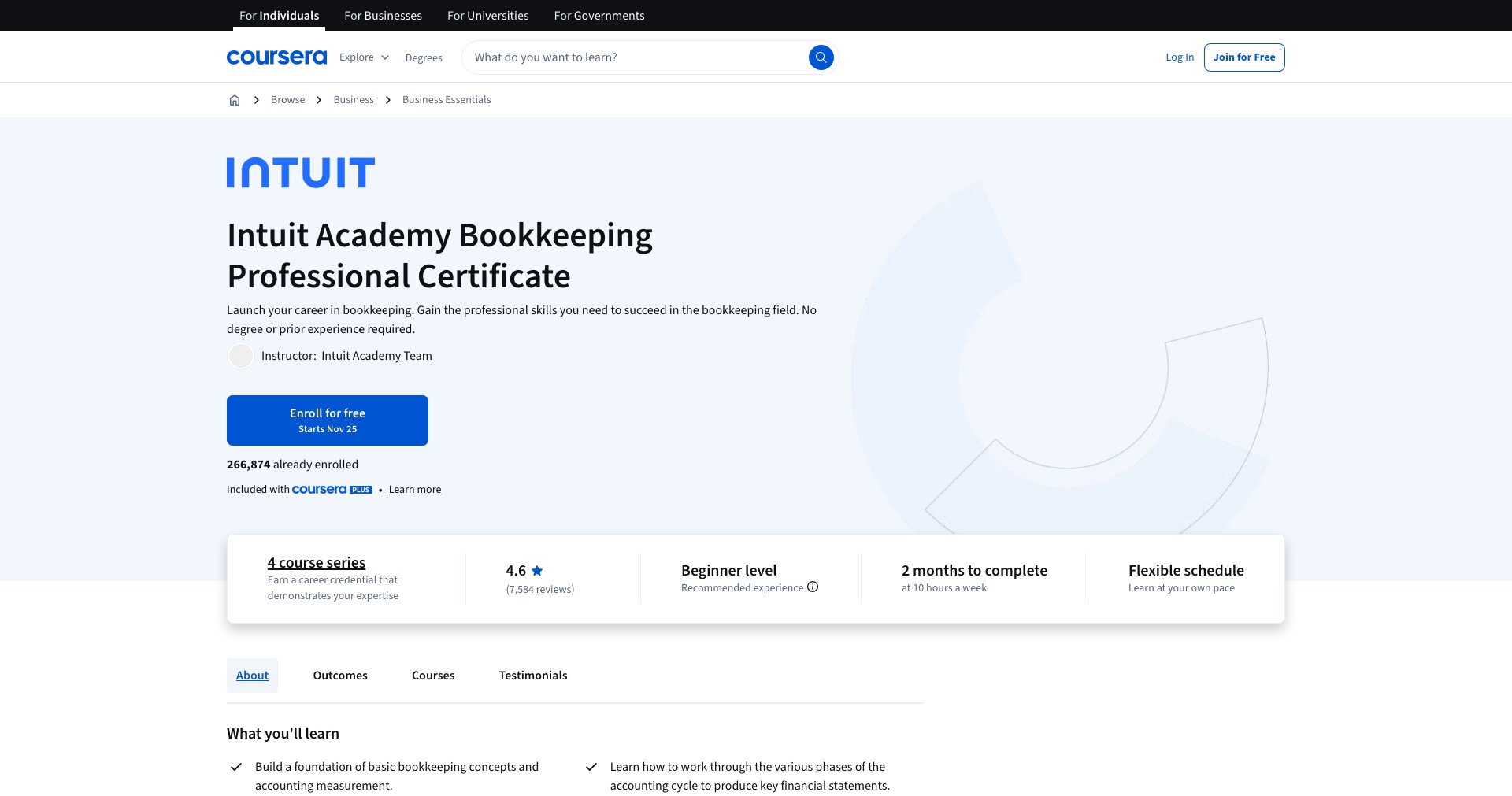Click the blue rating star
Image resolution: width=1512 pixels, height=796 pixels.
pos(537,571)
